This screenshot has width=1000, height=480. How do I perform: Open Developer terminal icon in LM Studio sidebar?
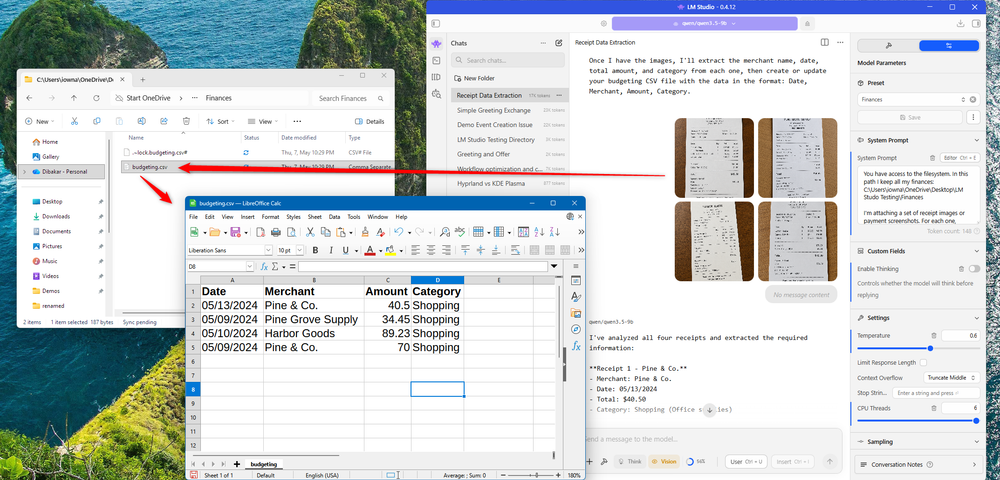coord(436,61)
